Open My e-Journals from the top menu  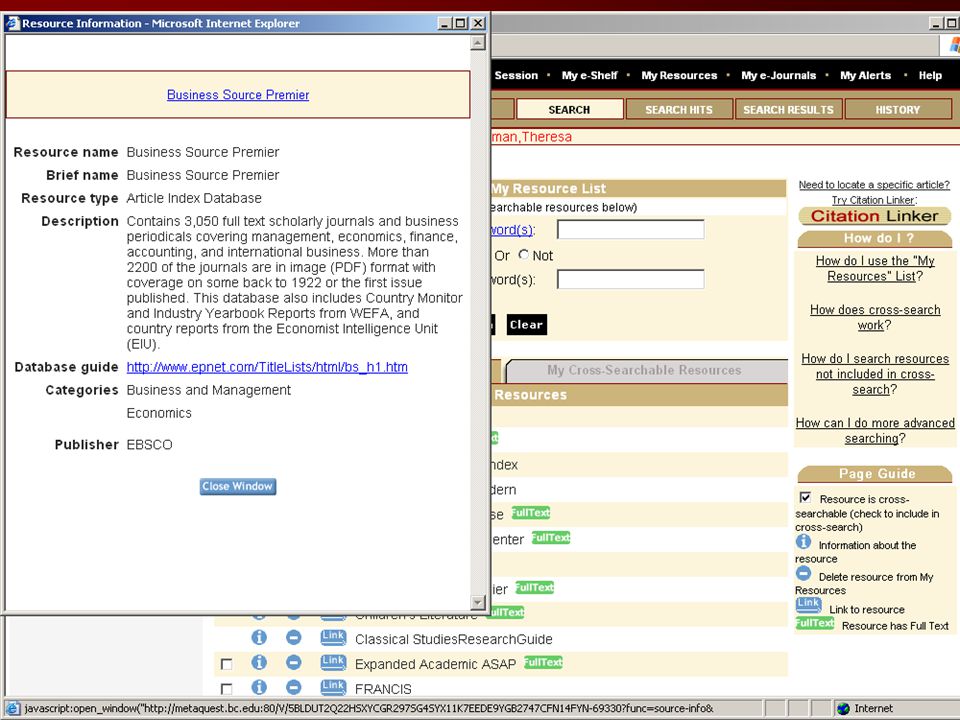coord(778,75)
